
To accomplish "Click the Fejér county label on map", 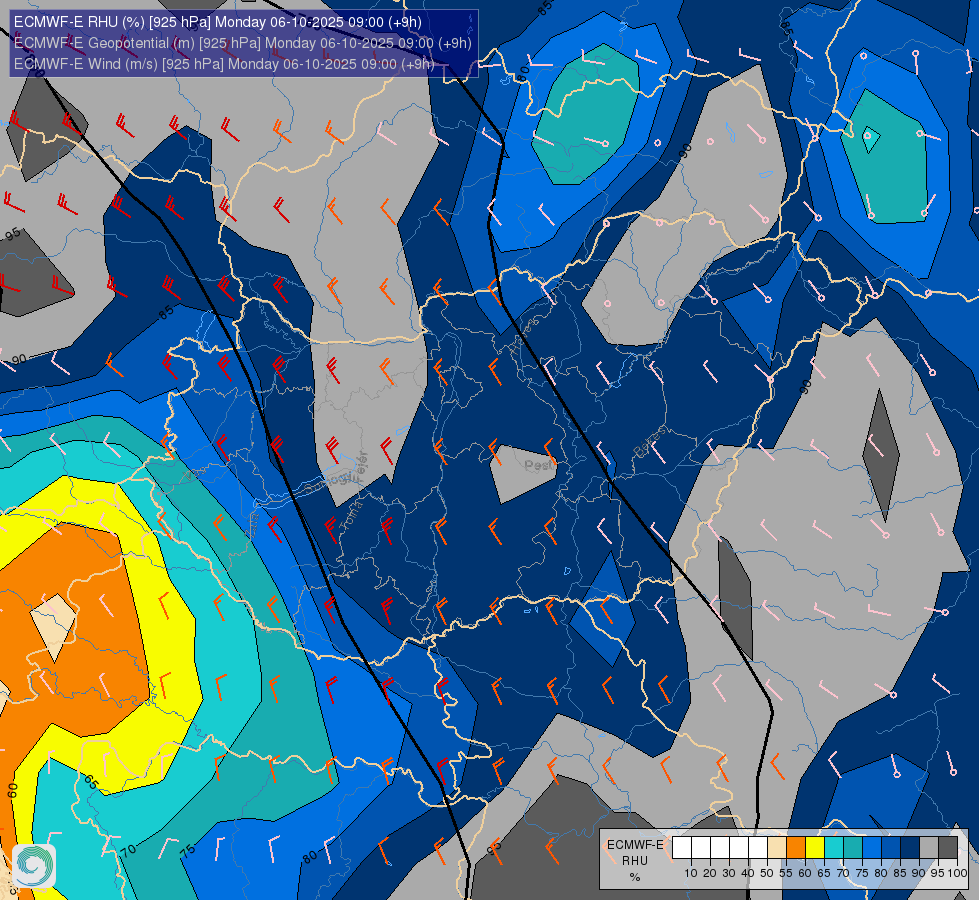I will click(x=357, y=466).
